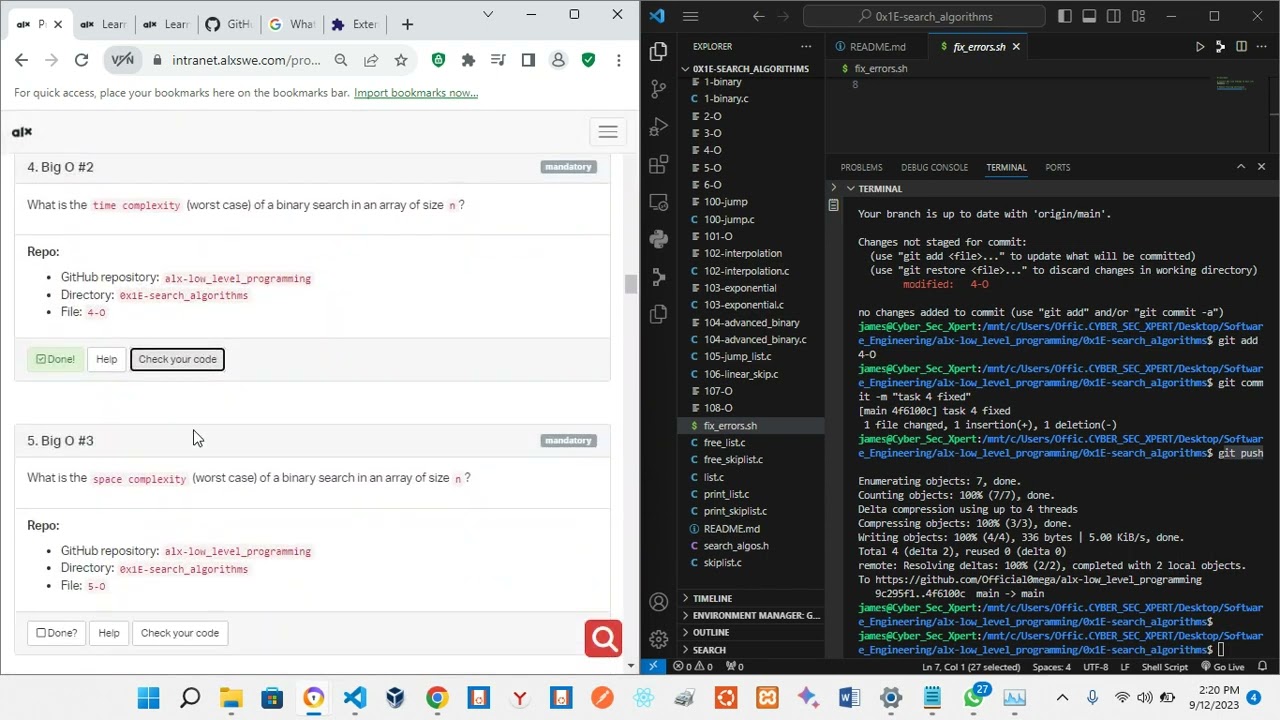Expand the TIMELINE section
This screenshot has height=720, width=1280.
pyautogui.click(x=751, y=598)
